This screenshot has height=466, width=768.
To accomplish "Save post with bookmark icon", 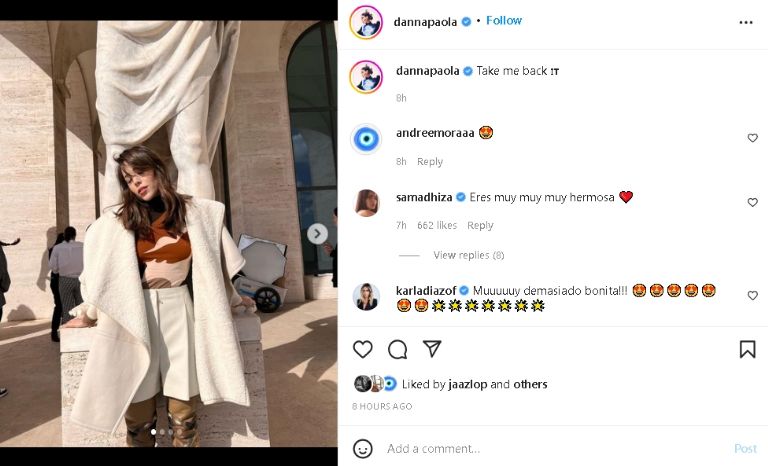I will 747,349.
